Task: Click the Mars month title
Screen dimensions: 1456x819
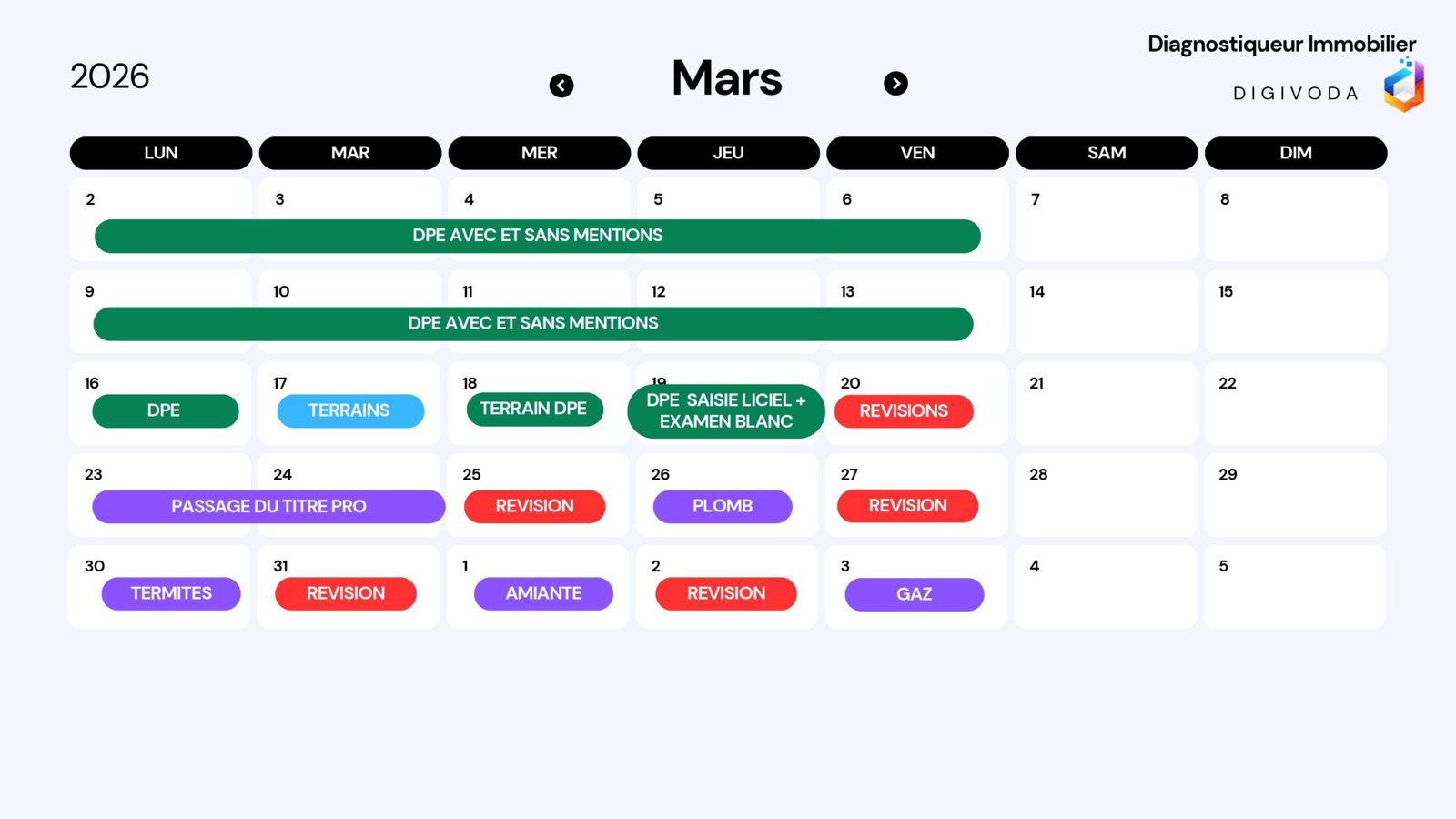Action: [726, 78]
